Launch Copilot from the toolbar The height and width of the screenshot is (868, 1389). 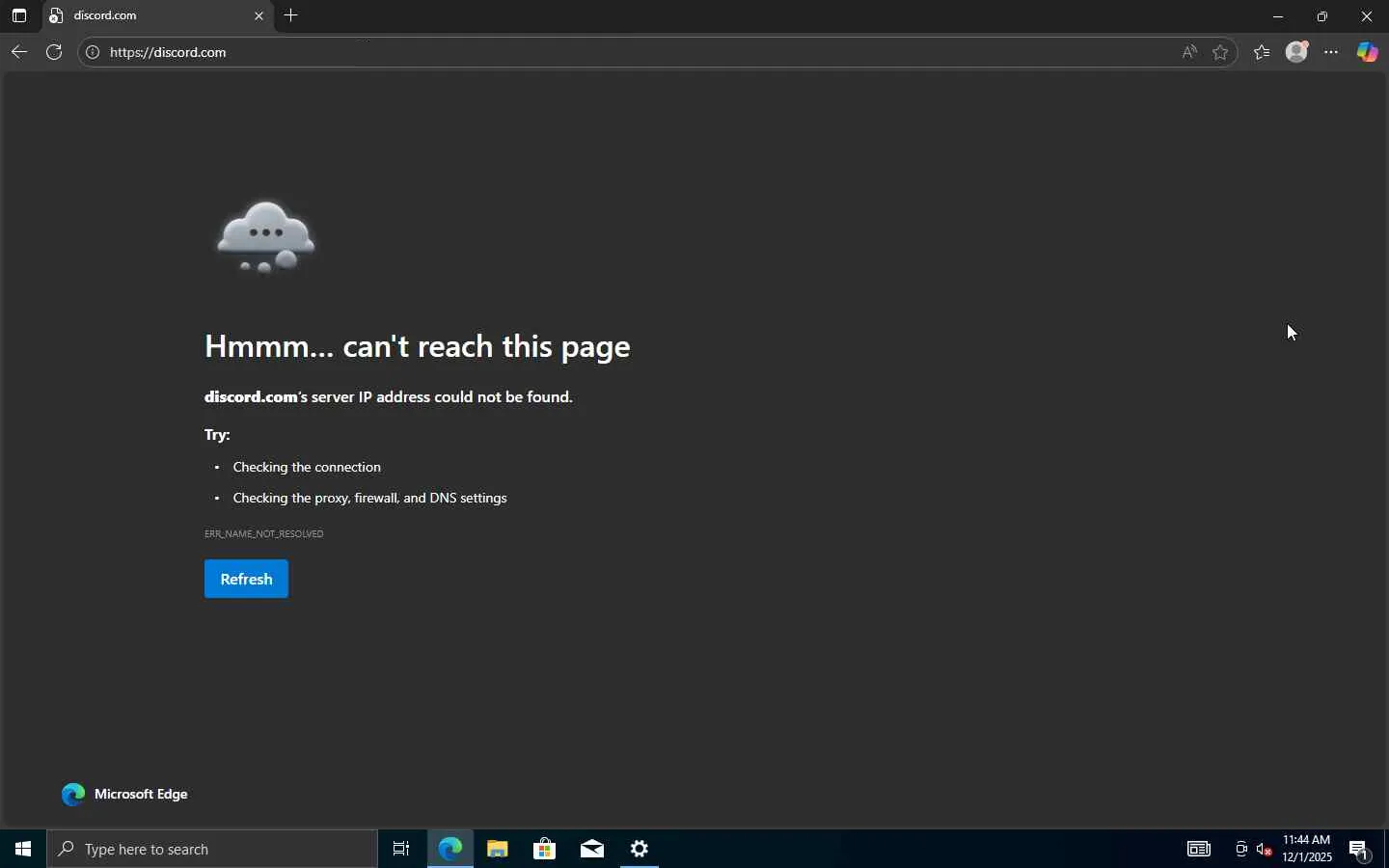point(1369,52)
